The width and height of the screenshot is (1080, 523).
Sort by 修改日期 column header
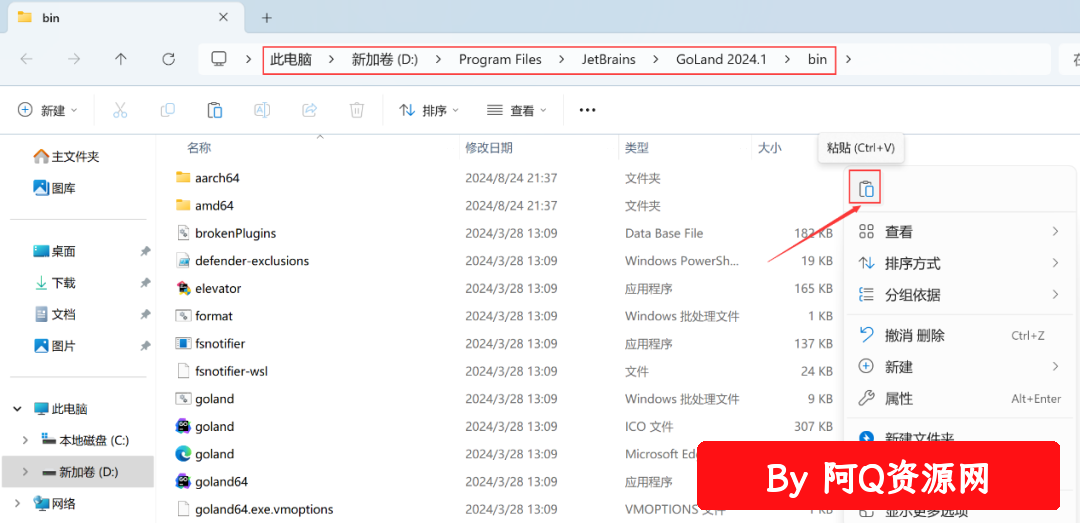tap(488, 147)
